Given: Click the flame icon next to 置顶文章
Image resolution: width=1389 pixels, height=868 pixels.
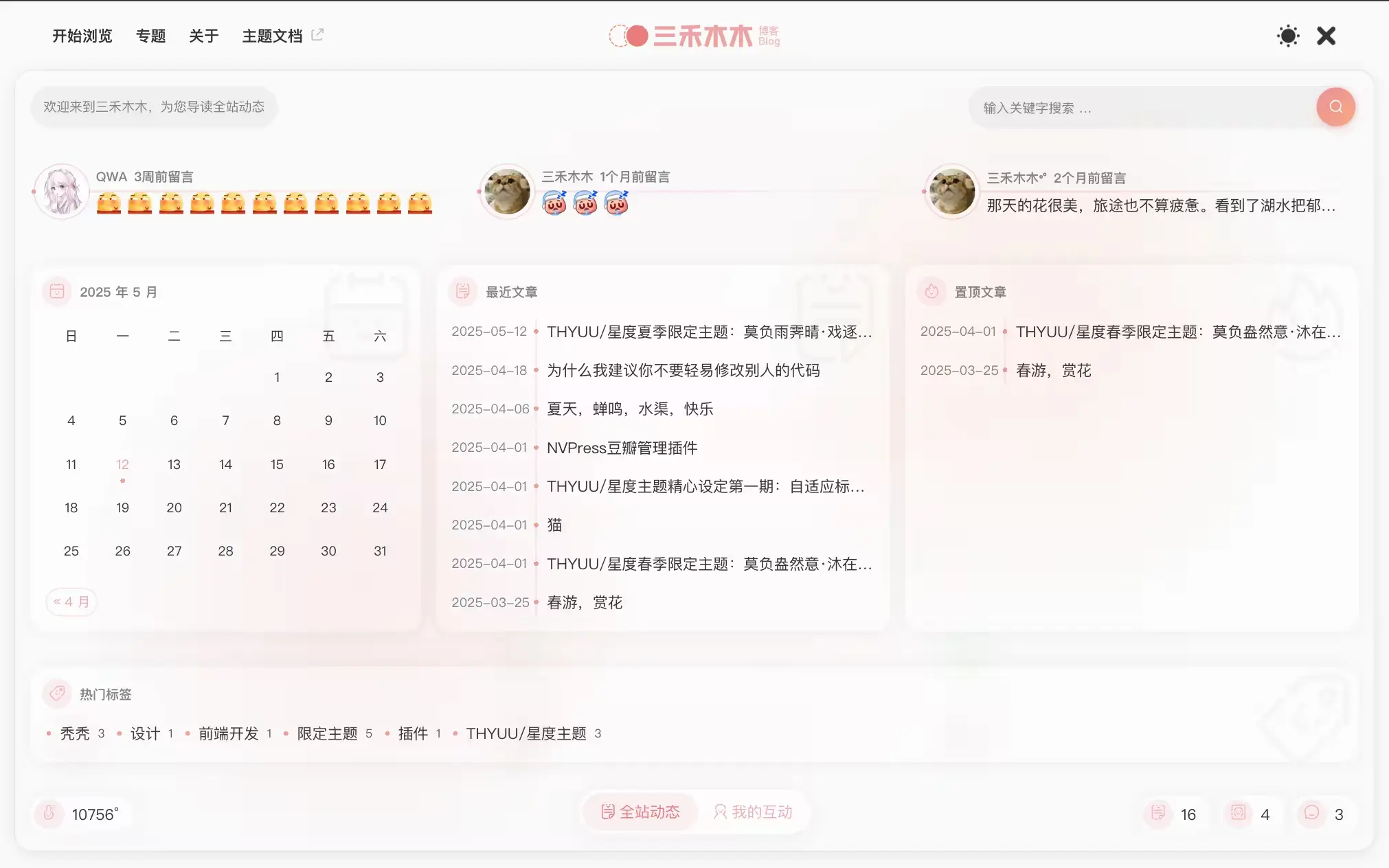Looking at the screenshot, I should 931,291.
